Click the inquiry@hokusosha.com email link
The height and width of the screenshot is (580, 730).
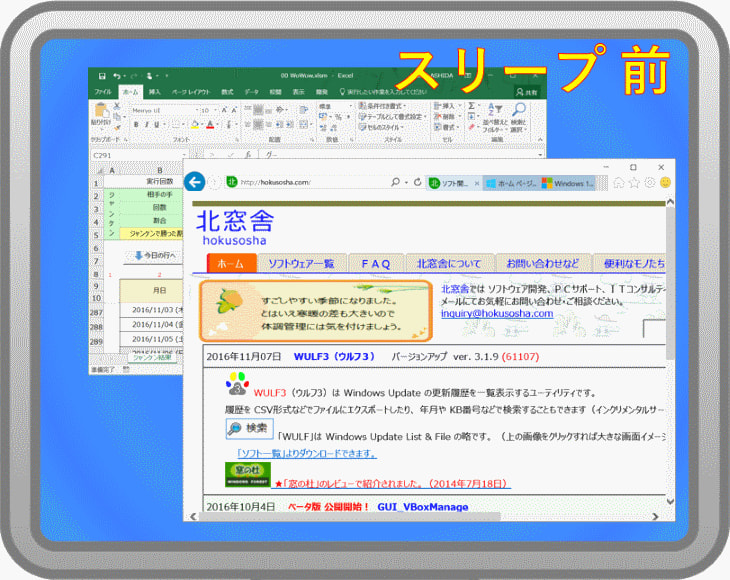click(x=497, y=313)
